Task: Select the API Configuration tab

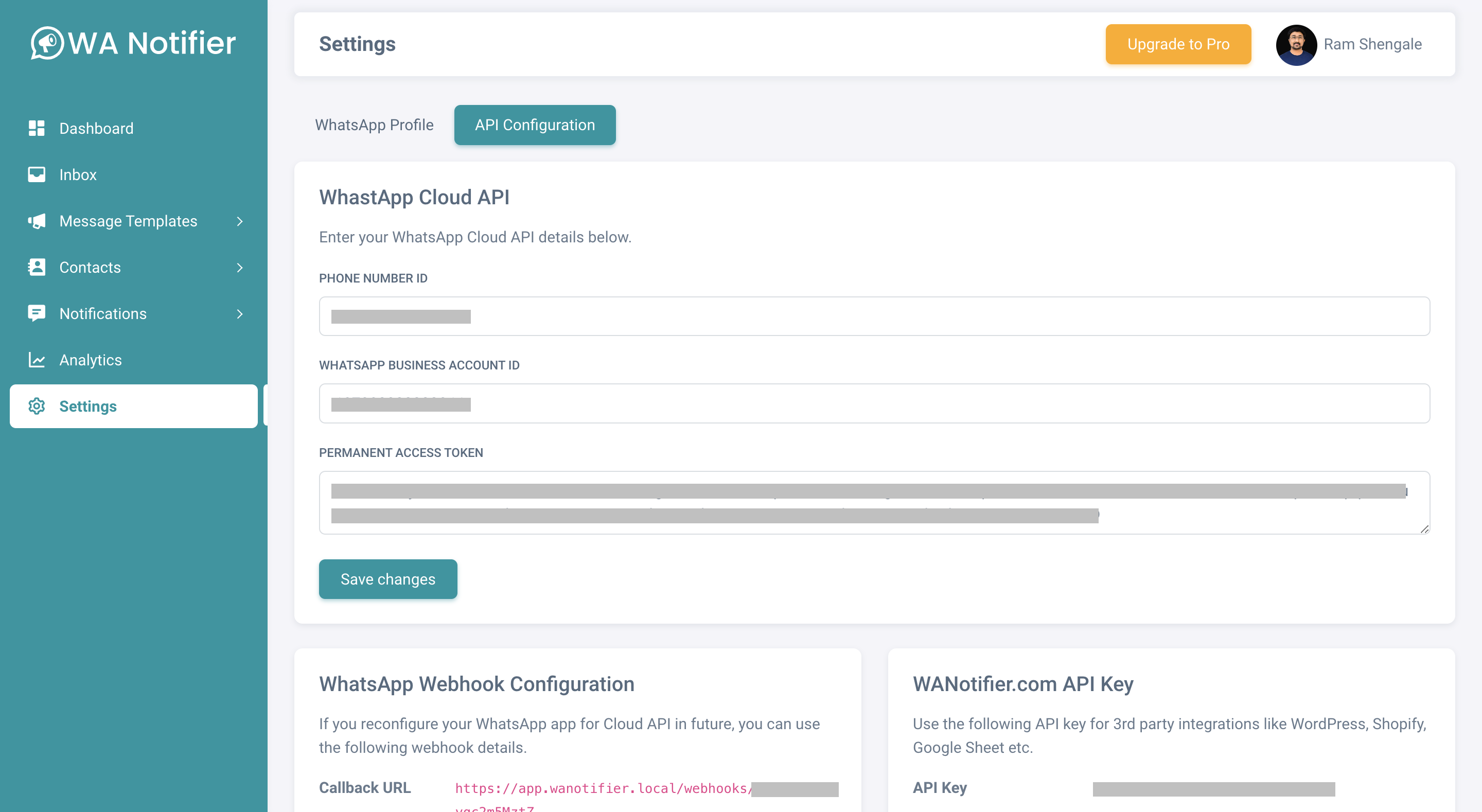Action: tap(535, 125)
